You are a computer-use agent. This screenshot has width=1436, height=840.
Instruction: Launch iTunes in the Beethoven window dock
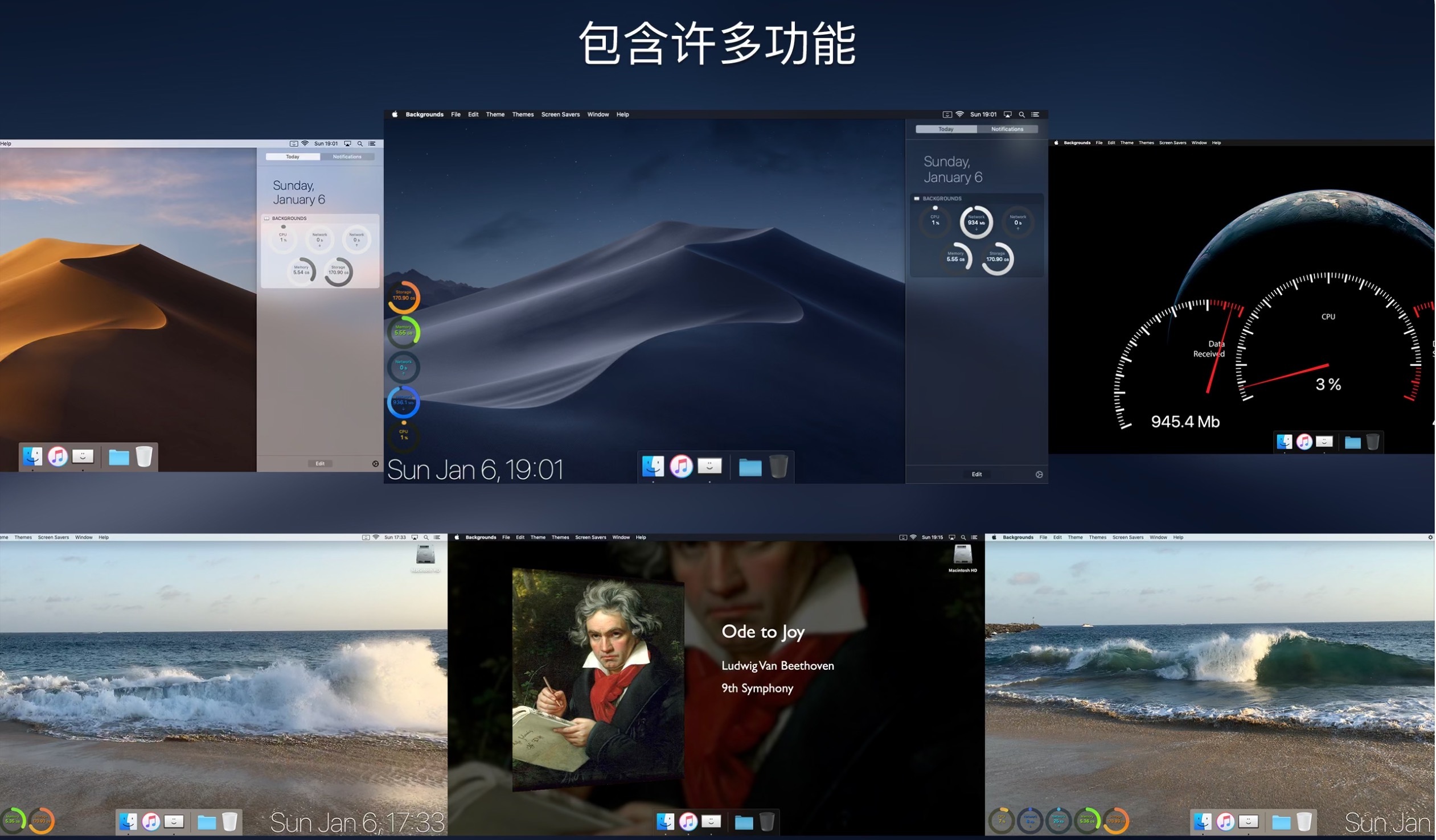pos(688,821)
